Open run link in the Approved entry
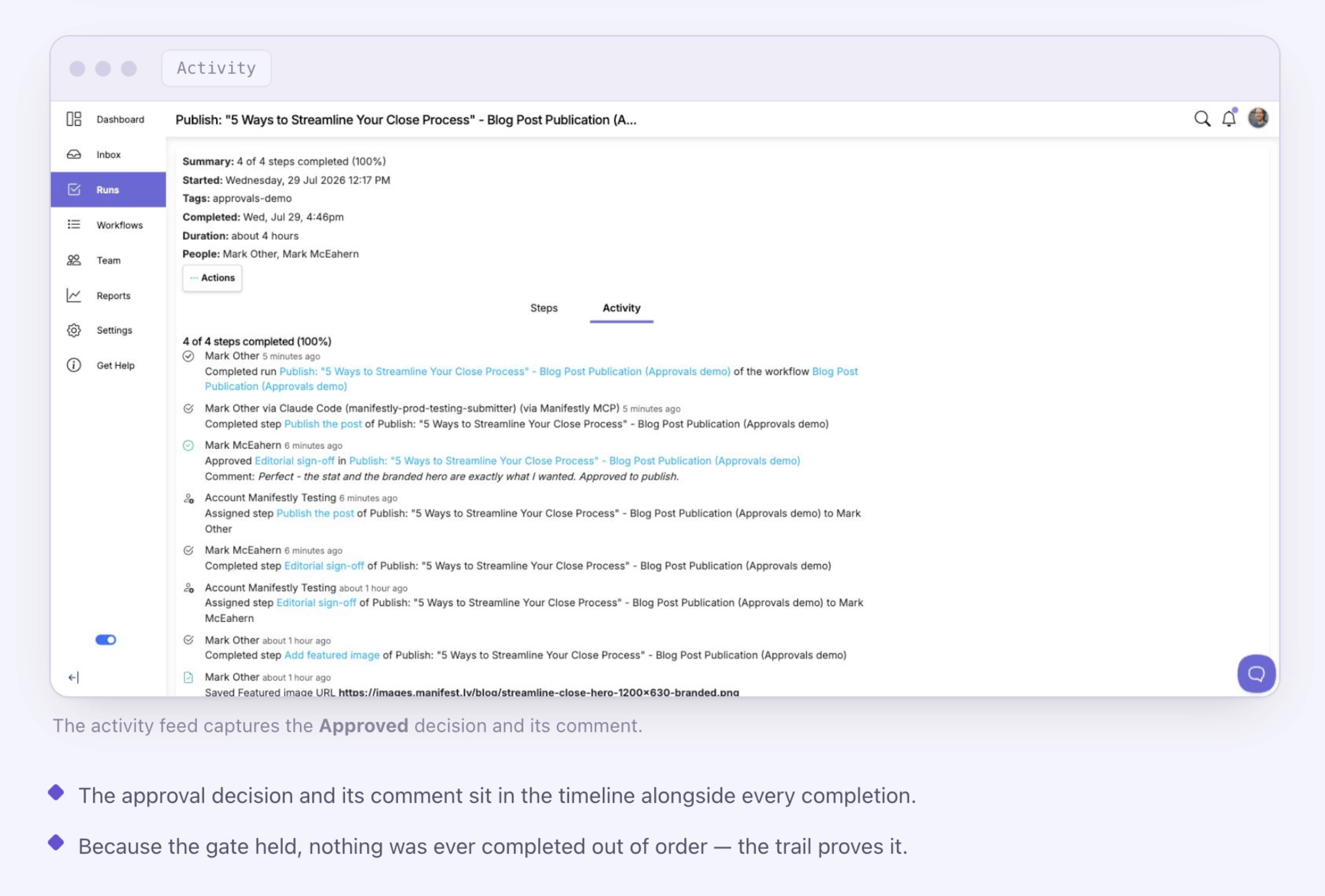The image size is (1325, 896). 574,461
